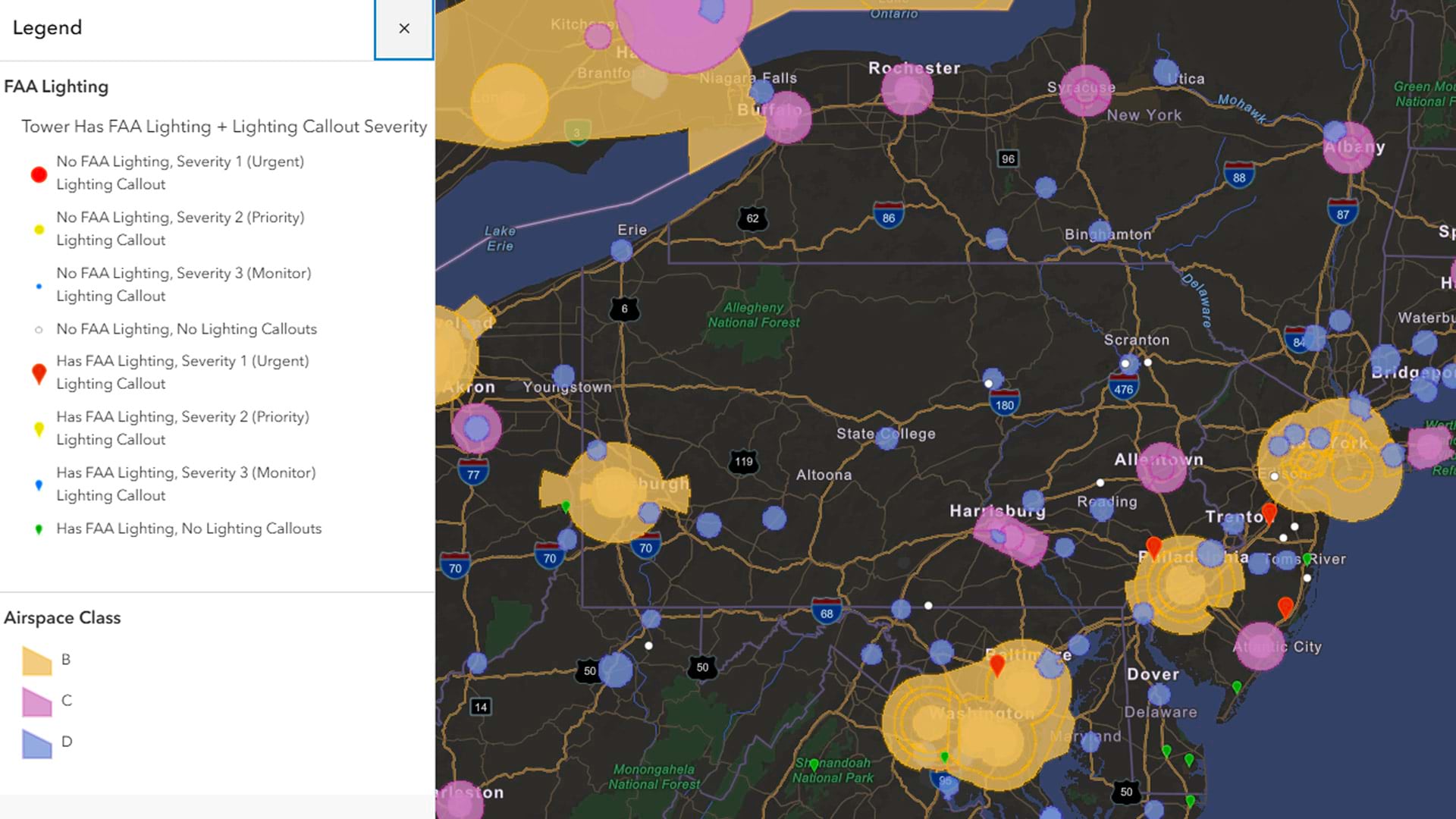Click red Urgent pin beside Trenton
This screenshot has width=1456, height=819.
click(1269, 513)
